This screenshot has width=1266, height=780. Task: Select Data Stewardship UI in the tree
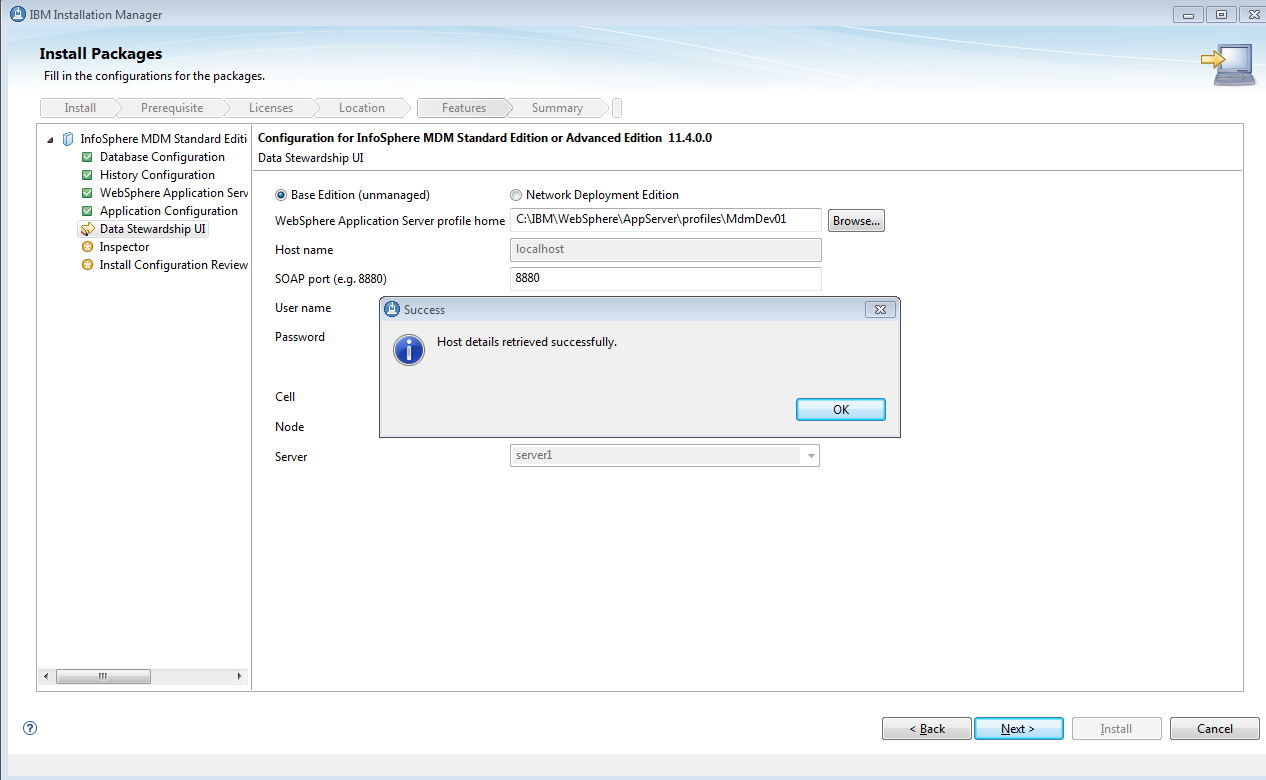pos(153,229)
